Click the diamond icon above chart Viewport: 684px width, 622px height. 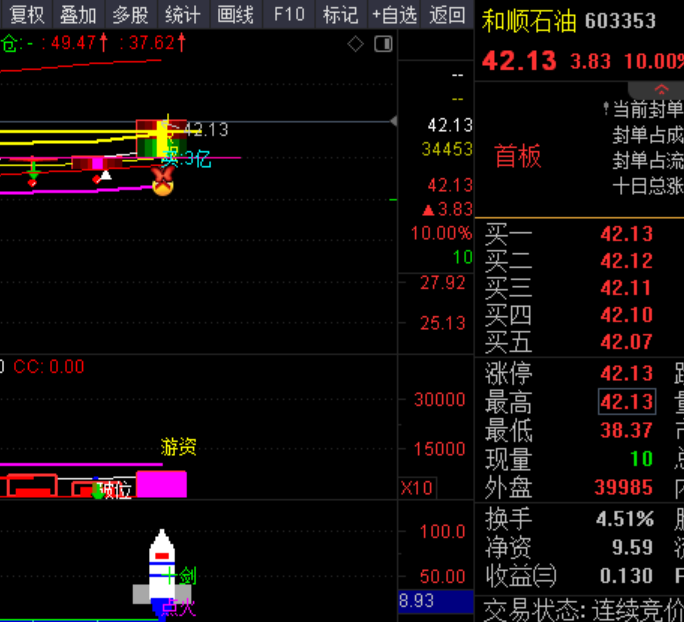tap(356, 44)
